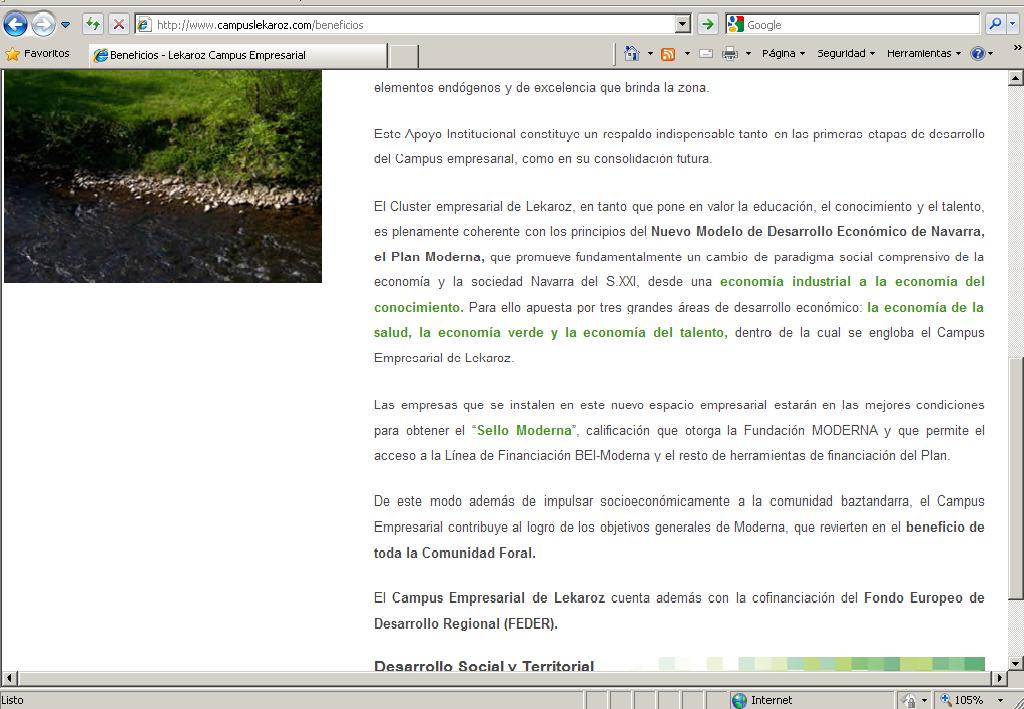Click the page icon in the address bar
Viewport: 1024px width, 709px height.
[144, 25]
